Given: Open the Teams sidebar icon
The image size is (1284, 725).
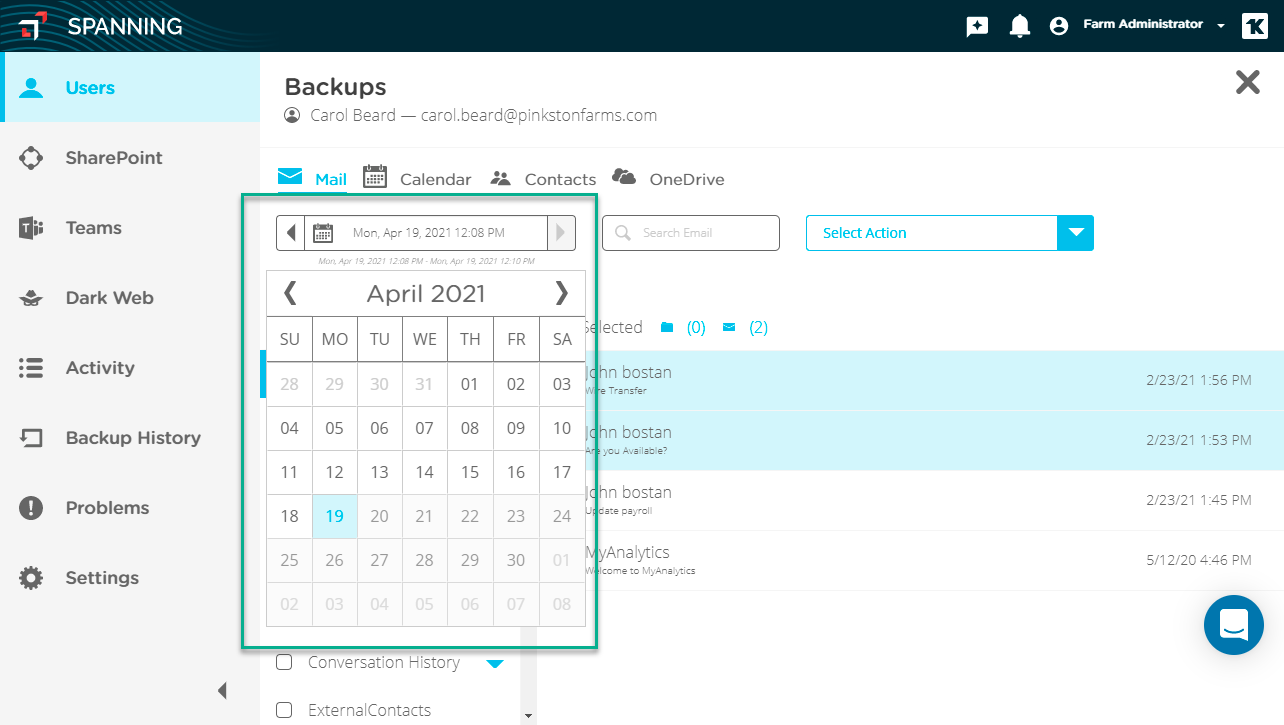Looking at the screenshot, I should (31, 228).
